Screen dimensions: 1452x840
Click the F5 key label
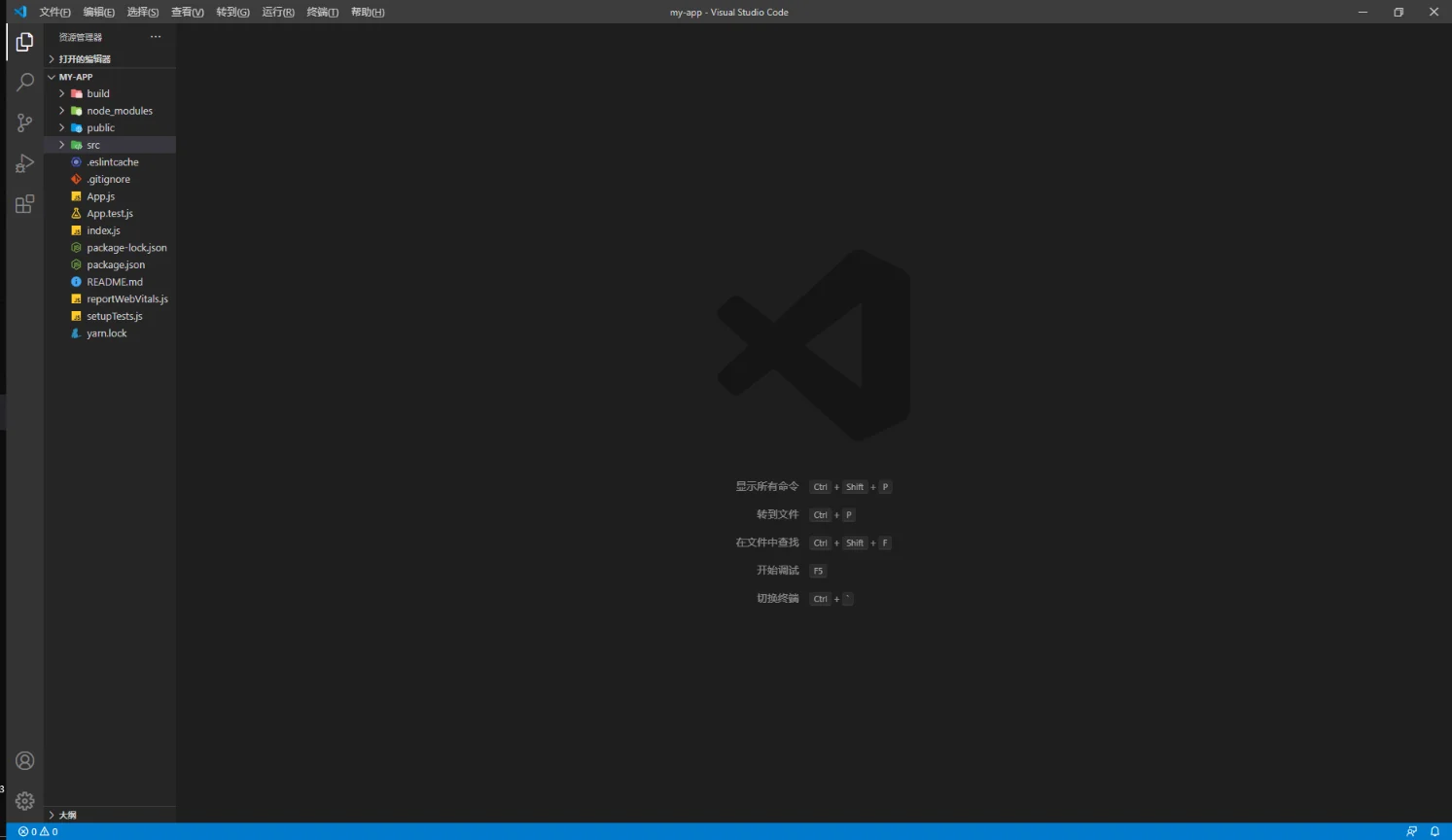818,571
